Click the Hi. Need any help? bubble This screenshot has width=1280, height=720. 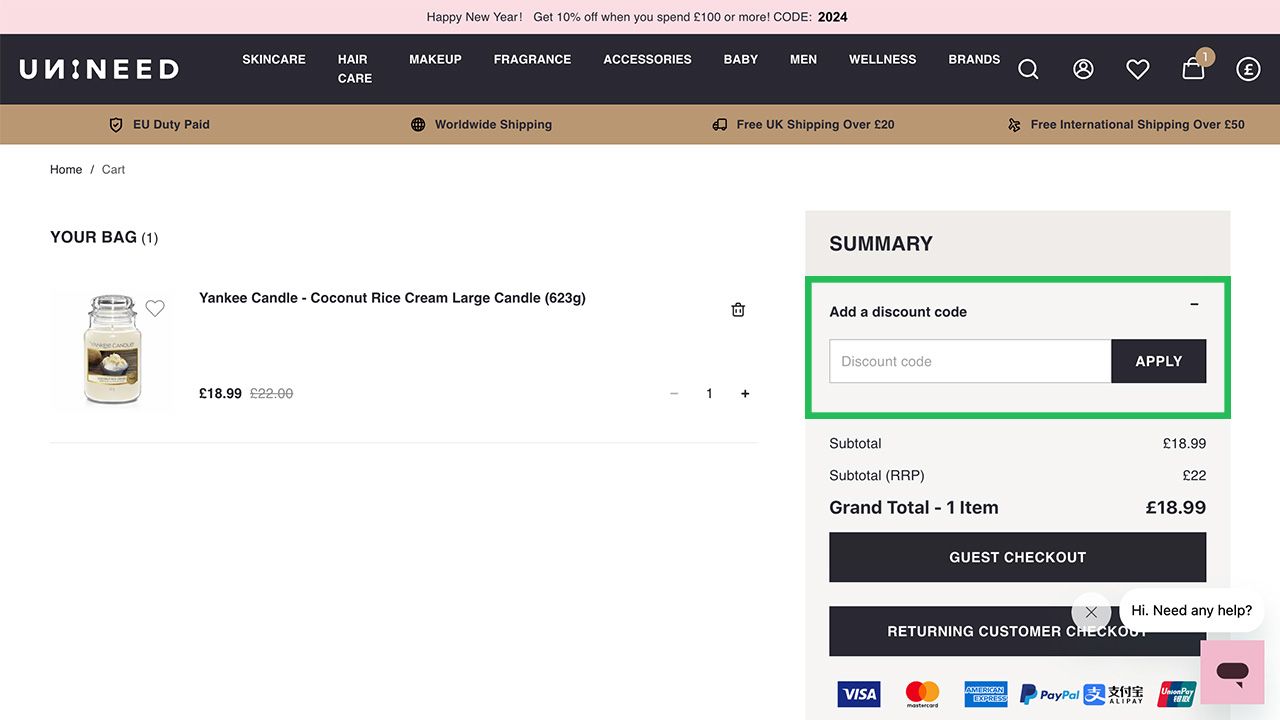click(1191, 610)
